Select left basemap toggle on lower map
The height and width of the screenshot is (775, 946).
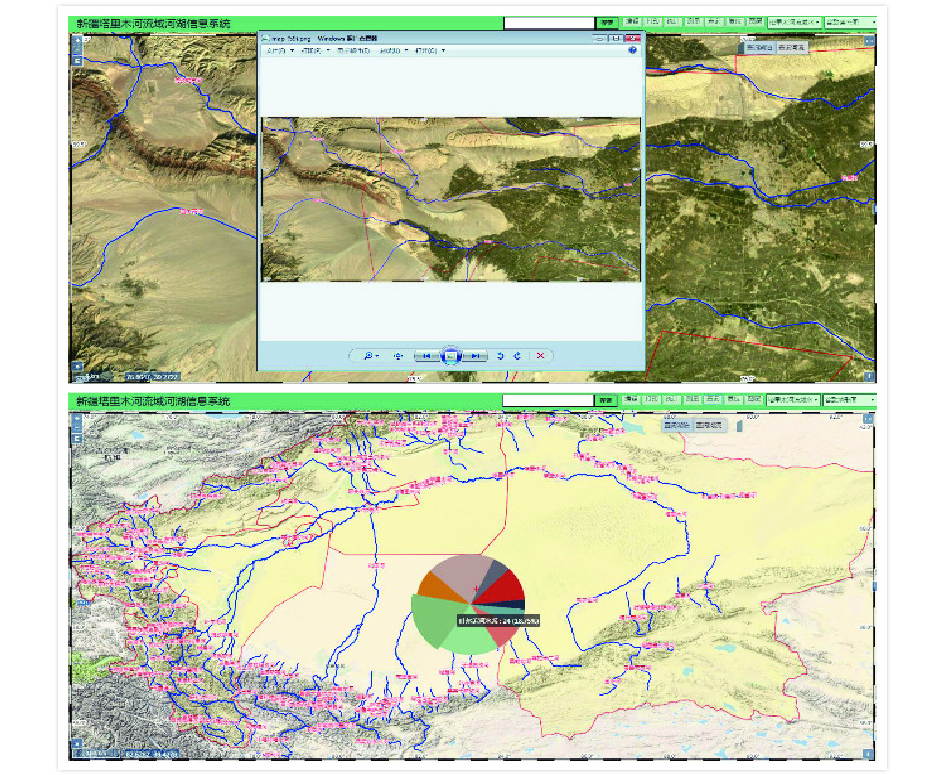point(678,425)
